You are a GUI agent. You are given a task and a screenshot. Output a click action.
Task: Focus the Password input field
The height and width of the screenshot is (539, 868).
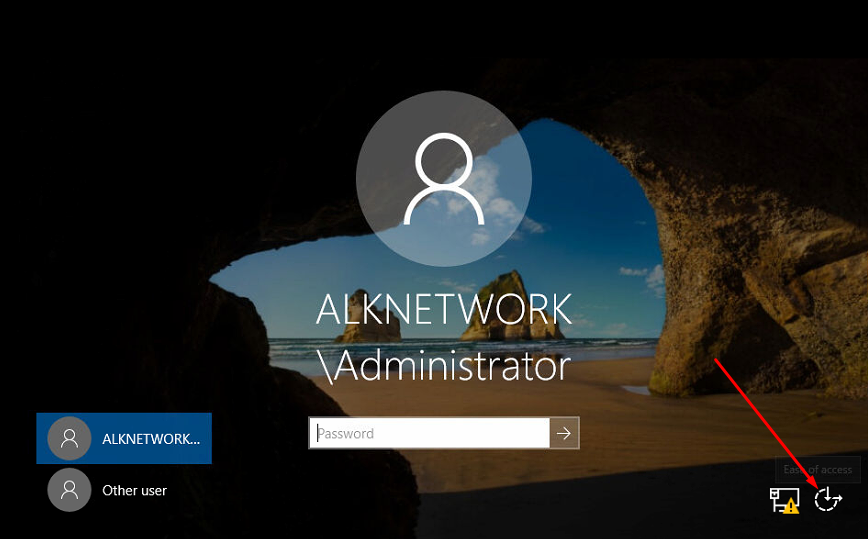429,433
